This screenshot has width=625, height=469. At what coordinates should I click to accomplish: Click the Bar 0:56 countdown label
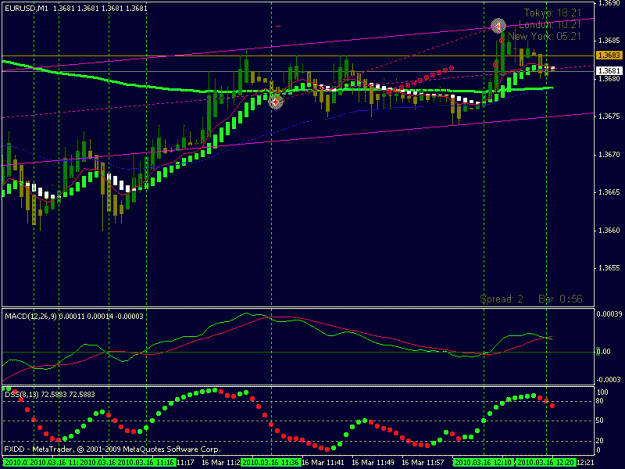(x=560, y=299)
